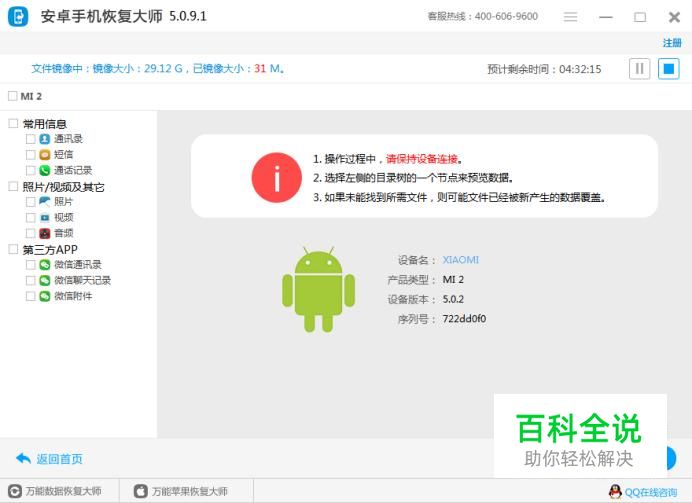Maximize the application window
This screenshot has height=503, width=692.
click(x=640, y=17)
